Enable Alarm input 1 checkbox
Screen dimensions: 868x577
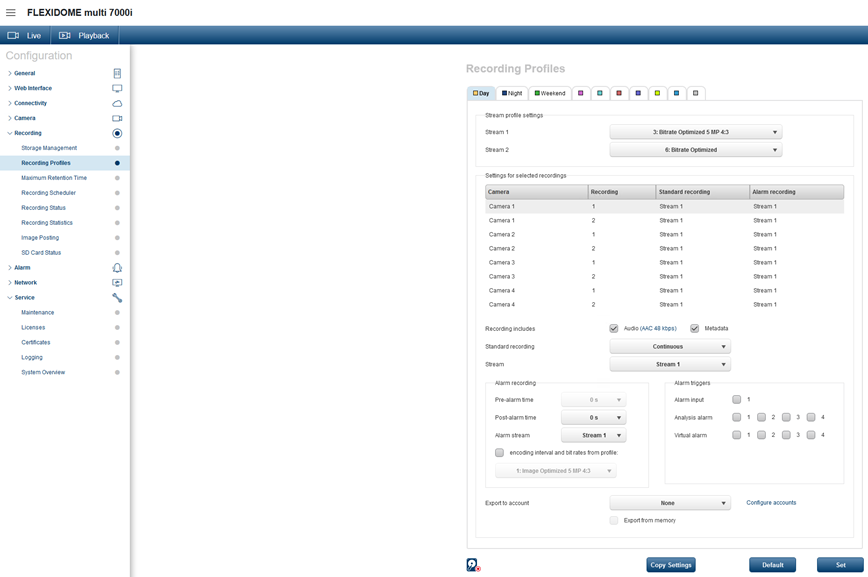coord(737,399)
